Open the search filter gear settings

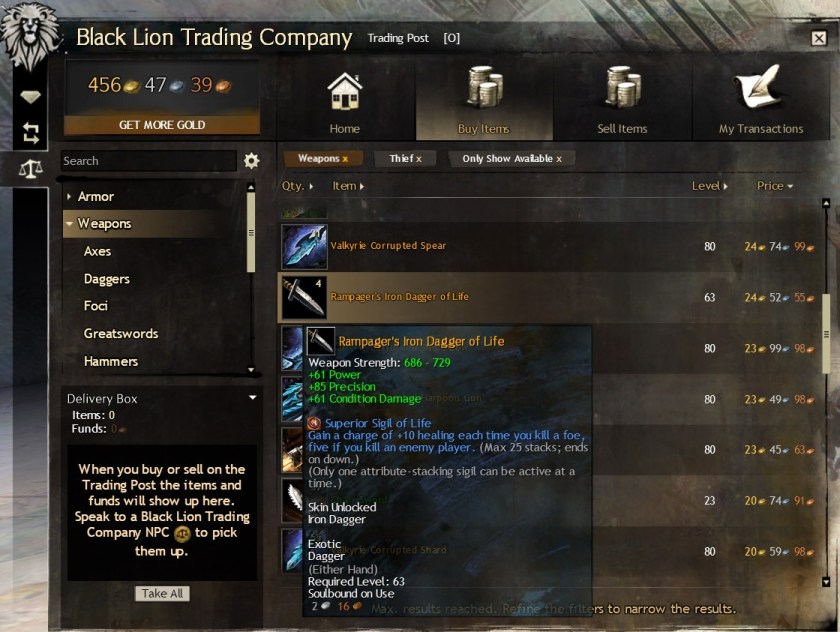(x=251, y=161)
